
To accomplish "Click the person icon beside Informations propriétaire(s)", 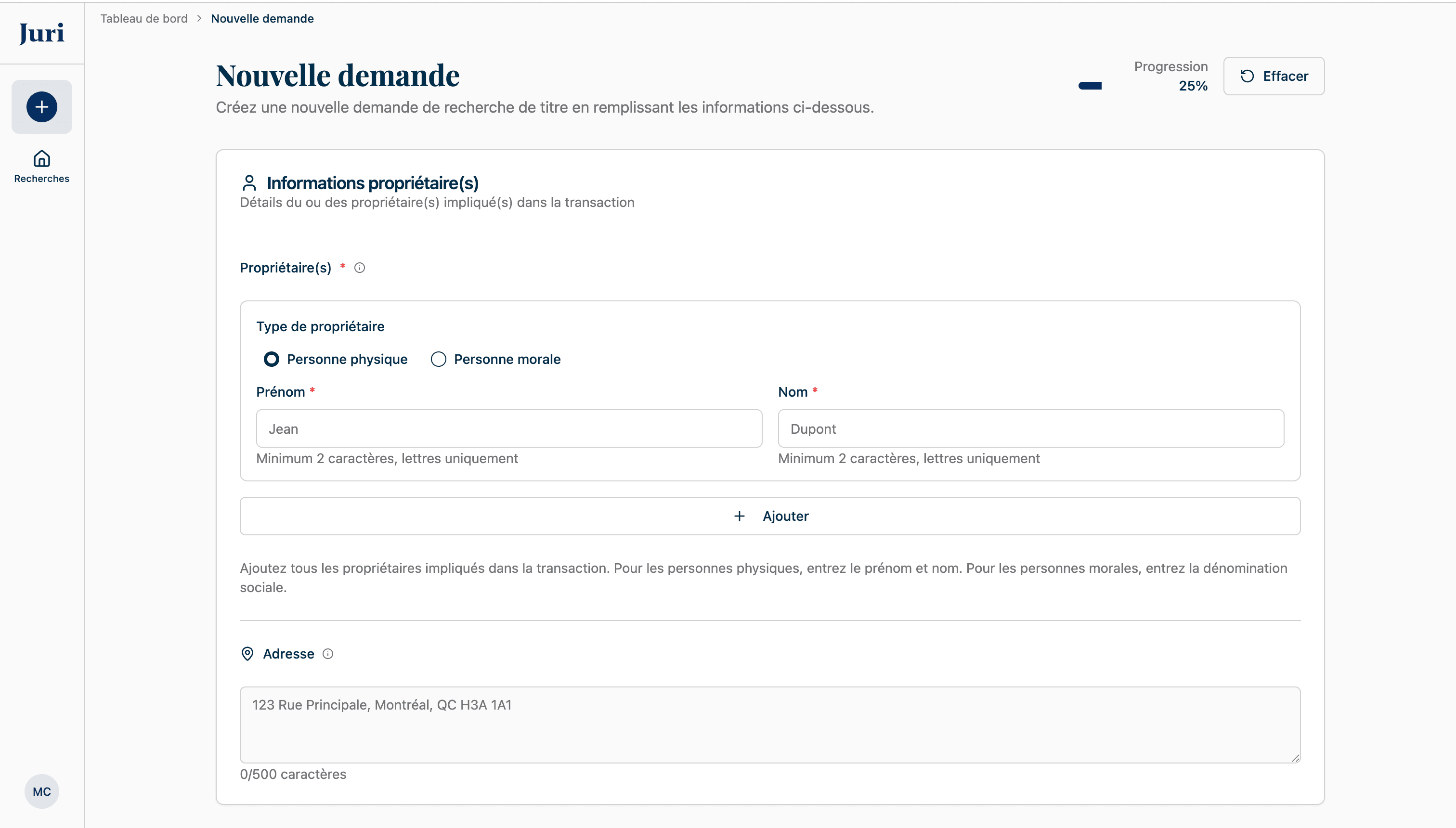I will pyautogui.click(x=248, y=182).
